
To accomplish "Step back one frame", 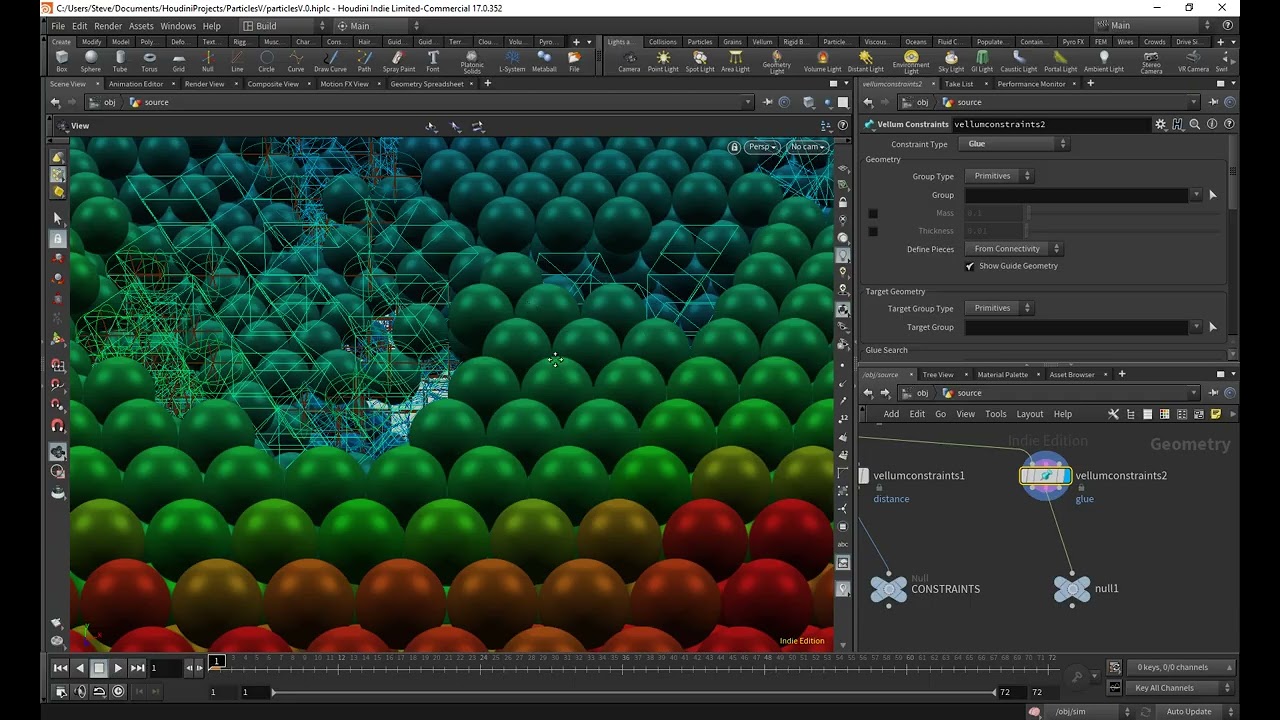I will 190,668.
